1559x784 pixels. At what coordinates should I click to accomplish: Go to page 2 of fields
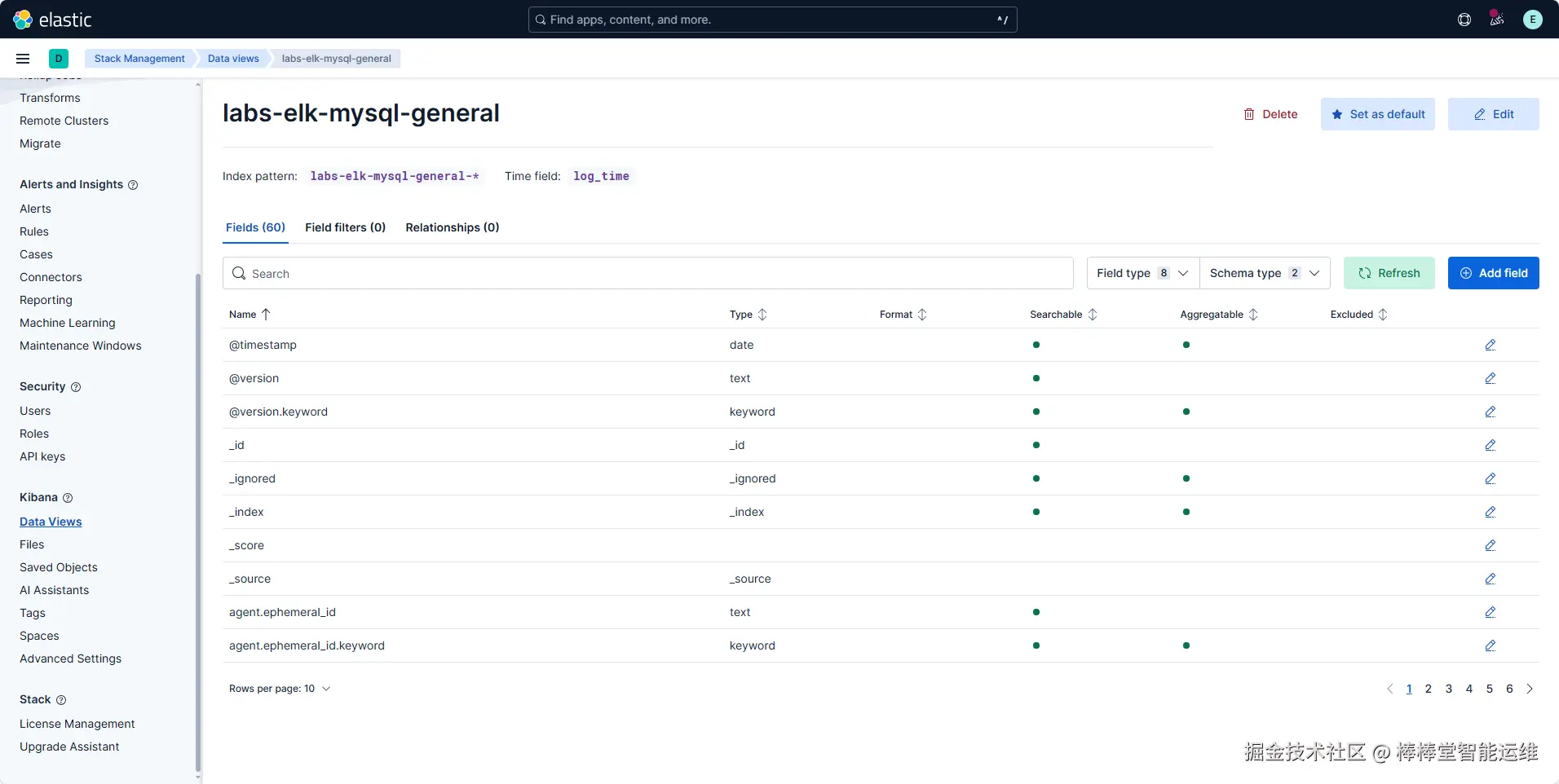[x=1429, y=689]
